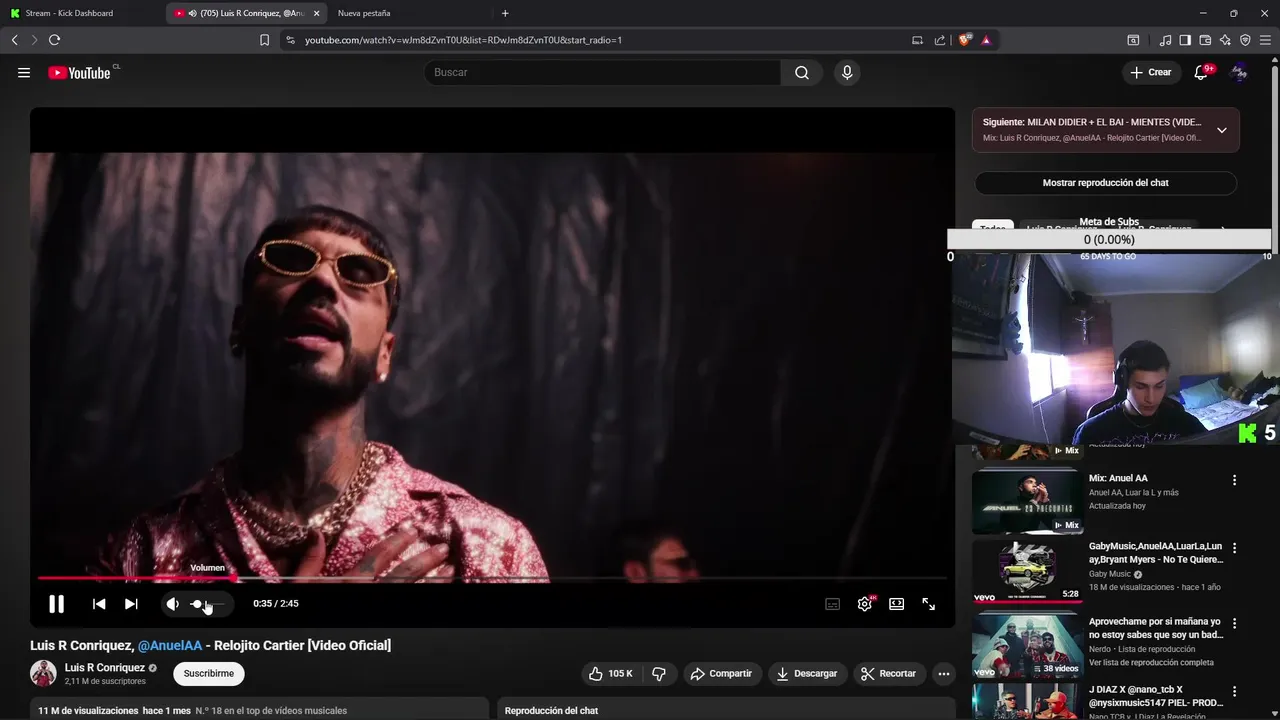Open the player settings gear
The image size is (1280, 720).
pyautogui.click(x=865, y=604)
